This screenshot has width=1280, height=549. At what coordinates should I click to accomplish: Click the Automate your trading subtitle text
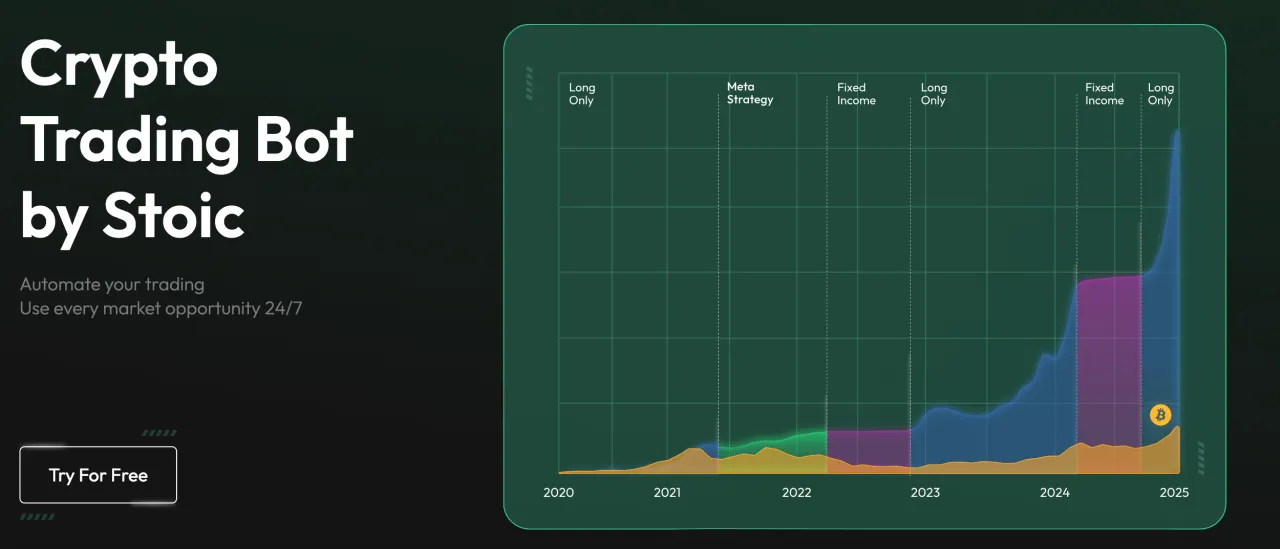click(112, 285)
